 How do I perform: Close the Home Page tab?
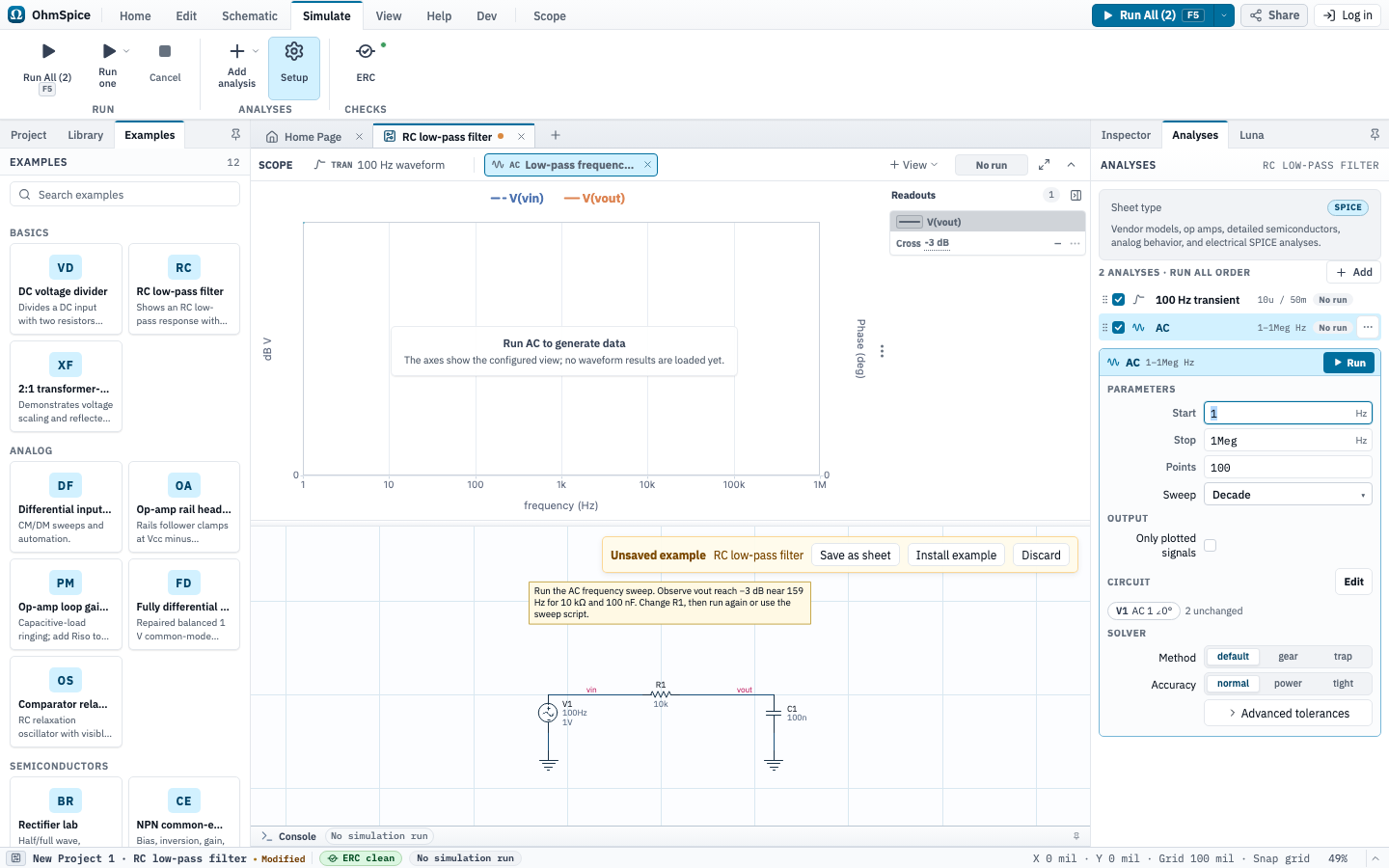[x=359, y=137]
